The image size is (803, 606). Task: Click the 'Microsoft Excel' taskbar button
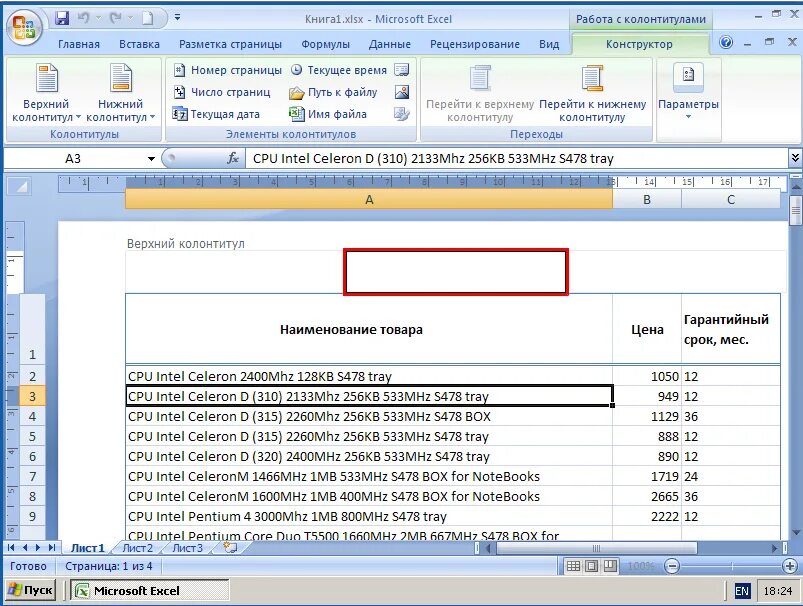[x=150, y=591]
